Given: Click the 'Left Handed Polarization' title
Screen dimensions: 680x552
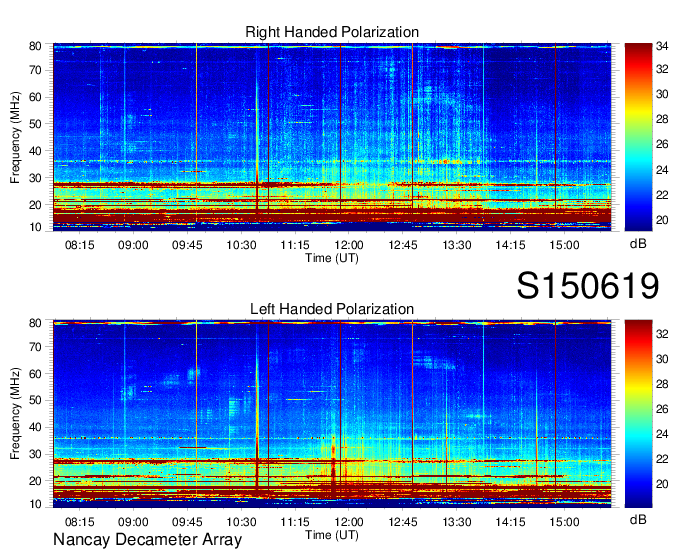Looking at the screenshot, I should pos(332,309).
